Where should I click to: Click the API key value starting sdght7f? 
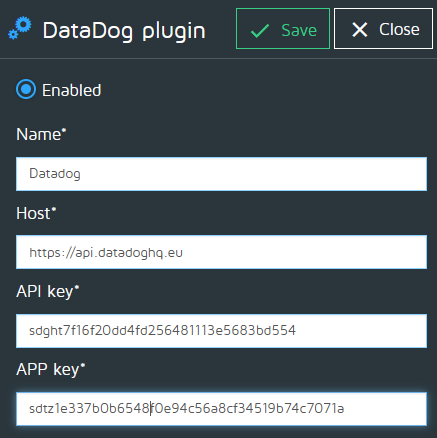coord(162,331)
